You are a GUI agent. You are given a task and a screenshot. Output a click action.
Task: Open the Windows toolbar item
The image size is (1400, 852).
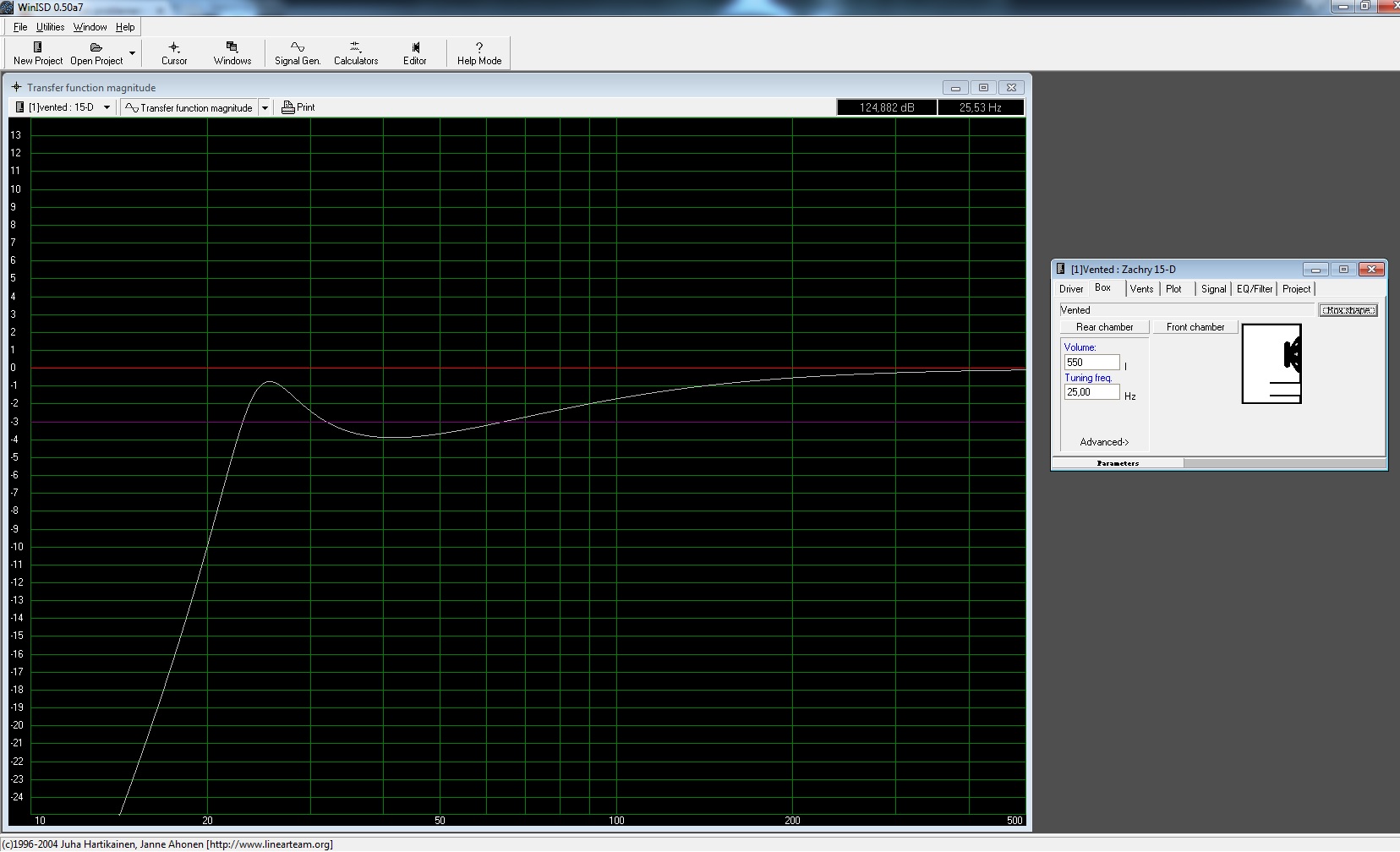[232, 53]
